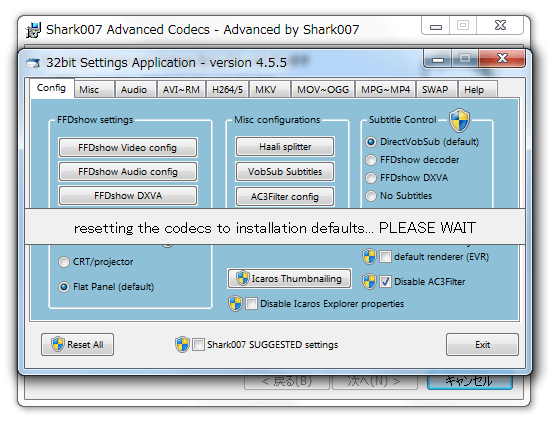
Task: Click the shield icon next to Disable AC3Filter
Action: tap(369, 282)
